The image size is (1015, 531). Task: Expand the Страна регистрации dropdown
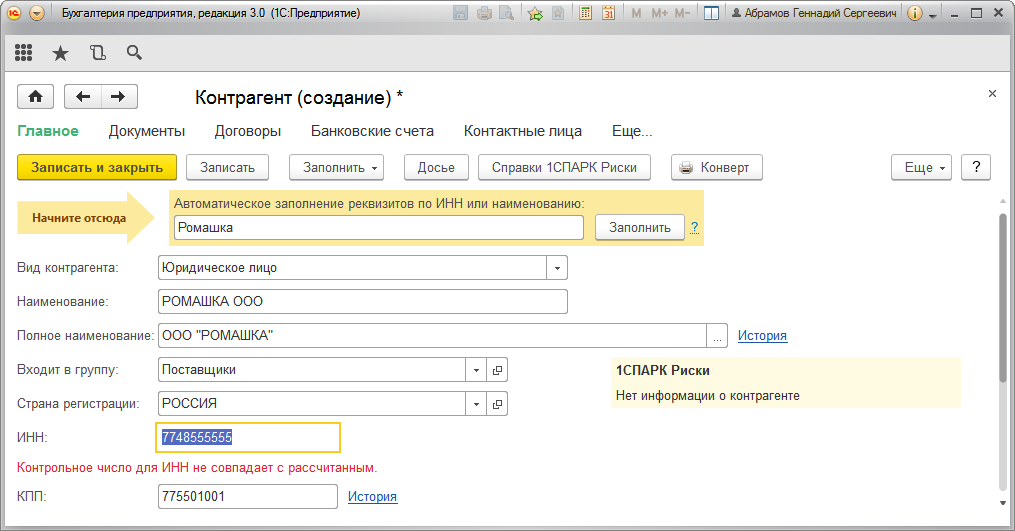476,403
